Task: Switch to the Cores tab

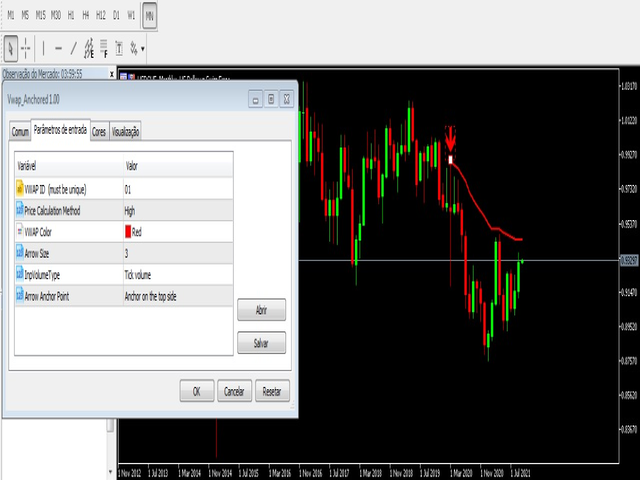Action: [x=99, y=132]
